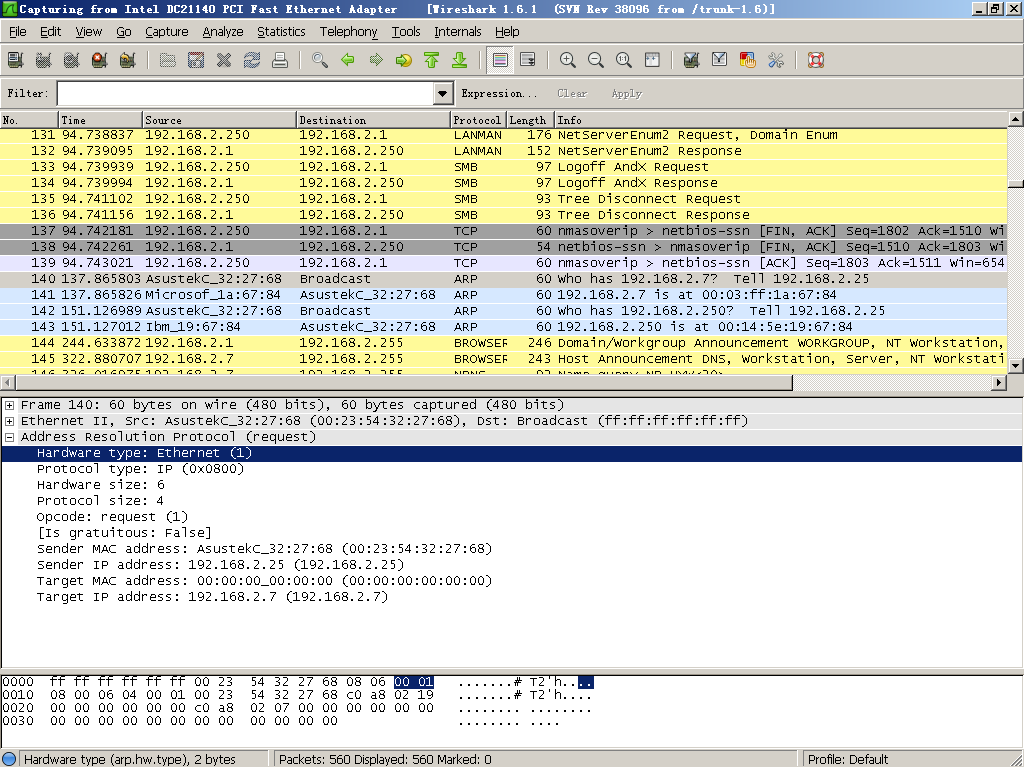Open the Internals menu
Screen dimensions: 1024x768
[x=457, y=31]
